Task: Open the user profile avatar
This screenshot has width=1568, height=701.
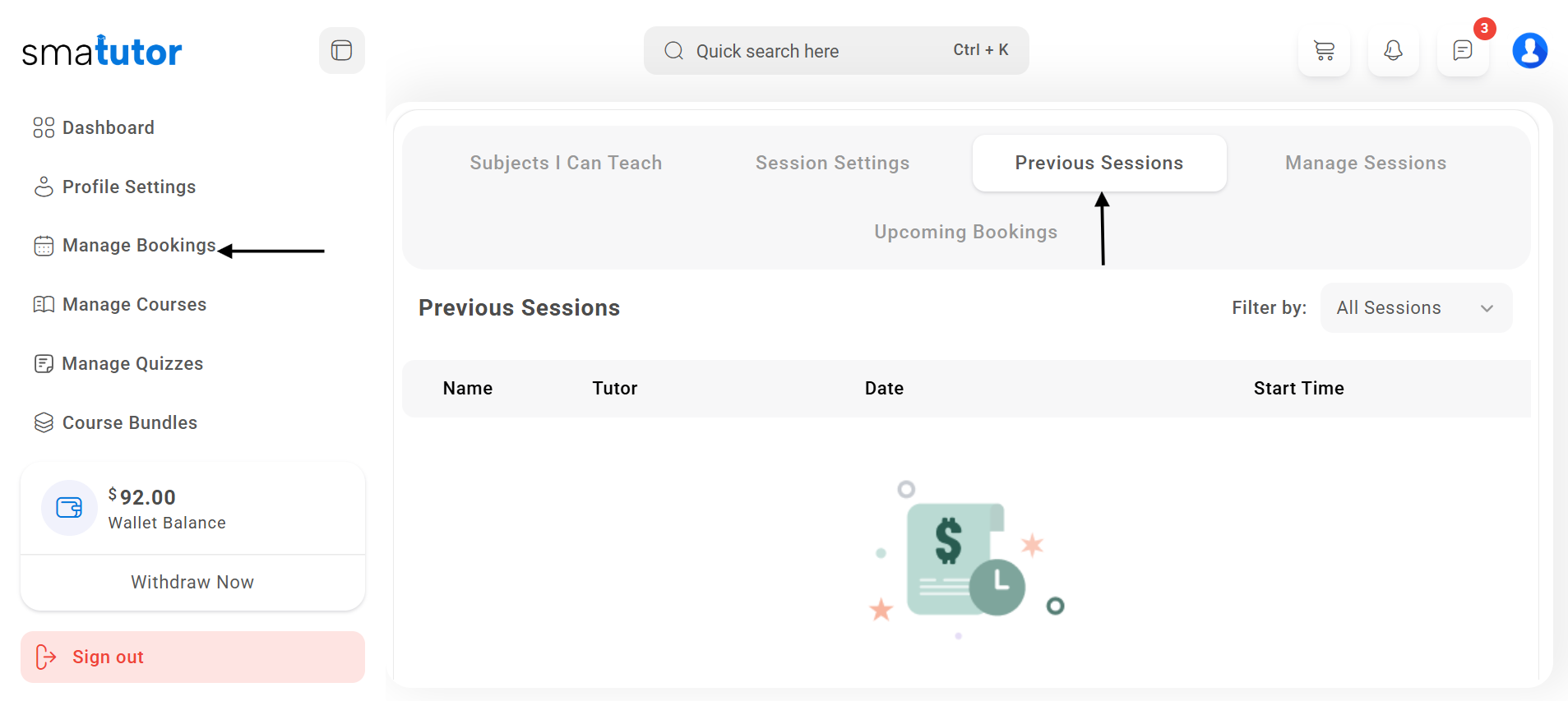Action: pyautogui.click(x=1529, y=51)
